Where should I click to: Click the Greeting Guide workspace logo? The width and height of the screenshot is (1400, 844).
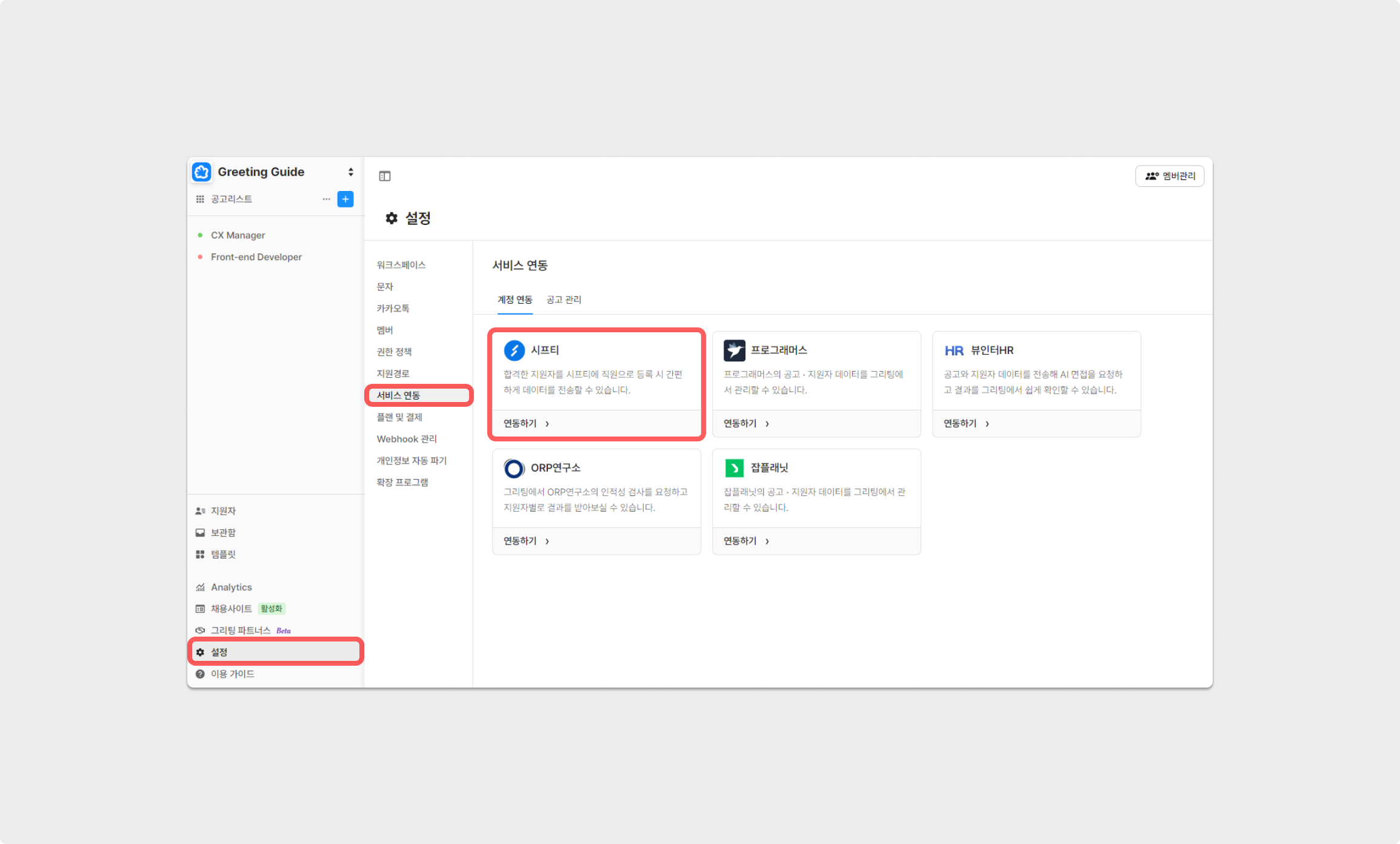[202, 172]
